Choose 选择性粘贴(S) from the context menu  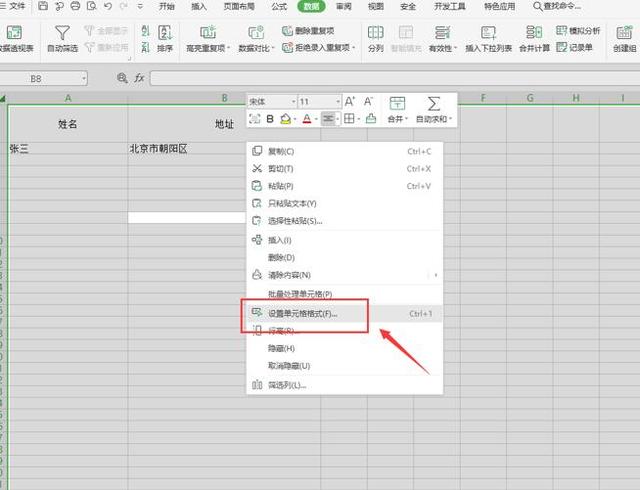pos(345,221)
